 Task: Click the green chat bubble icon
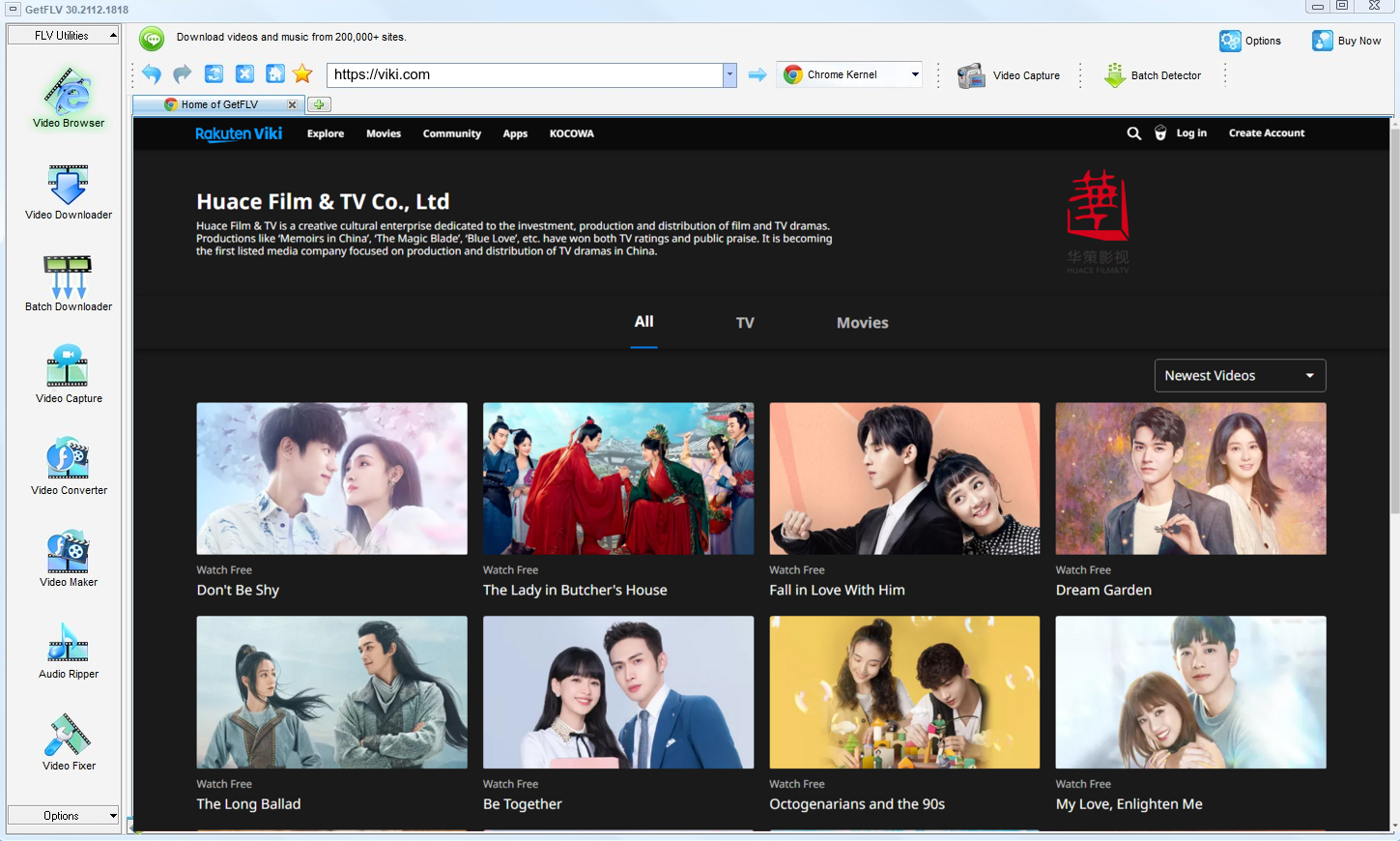point(152,39)
